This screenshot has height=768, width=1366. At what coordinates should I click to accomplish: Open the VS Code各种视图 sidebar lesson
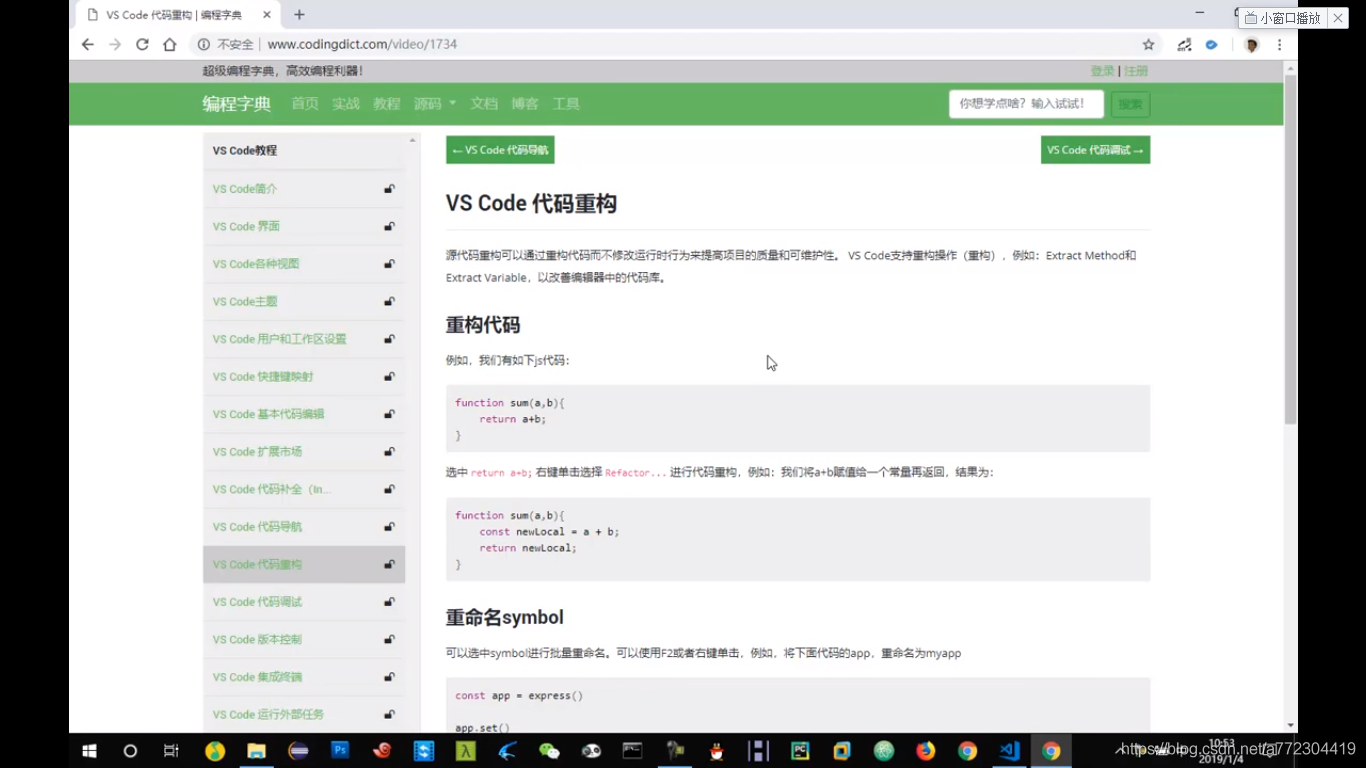[256, 264]
